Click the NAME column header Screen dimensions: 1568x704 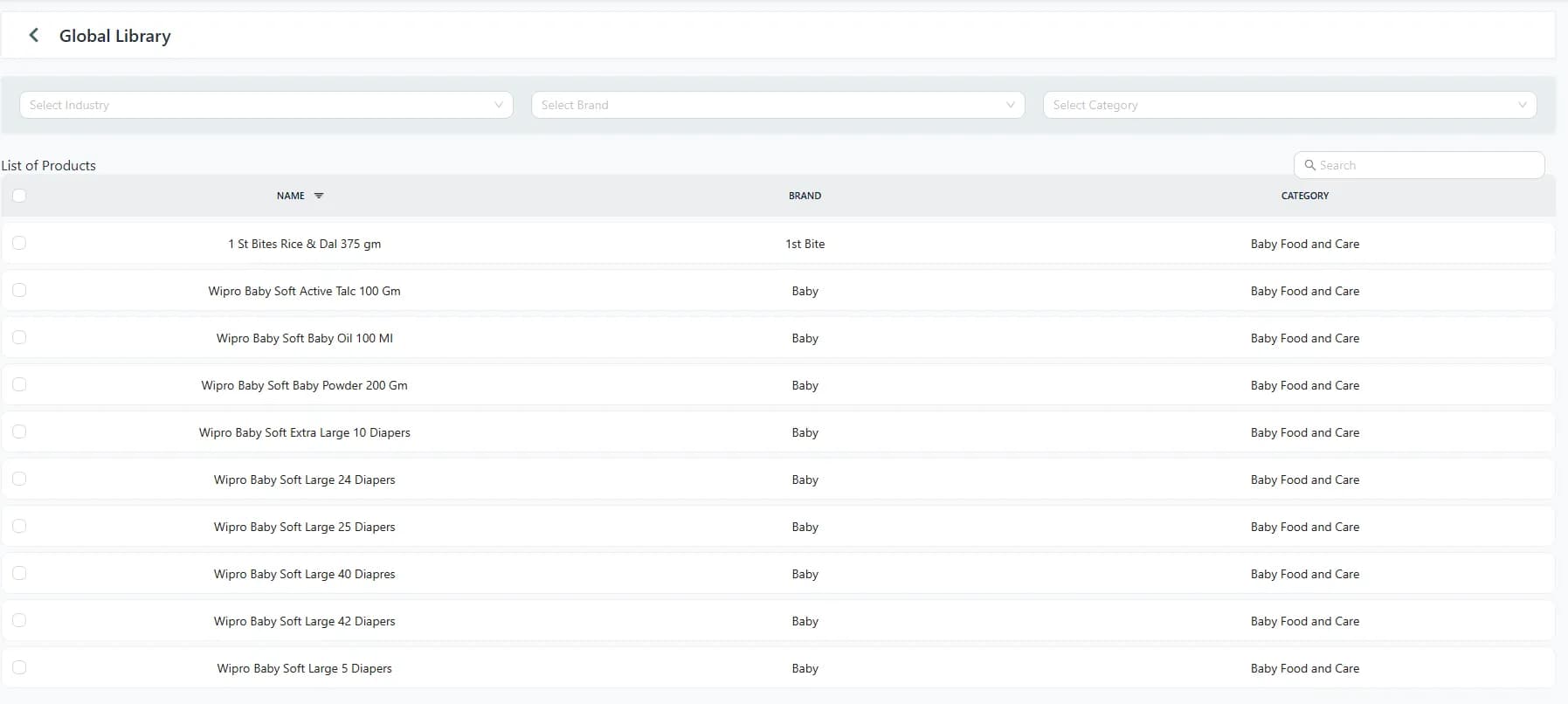[x=291, y=196]
